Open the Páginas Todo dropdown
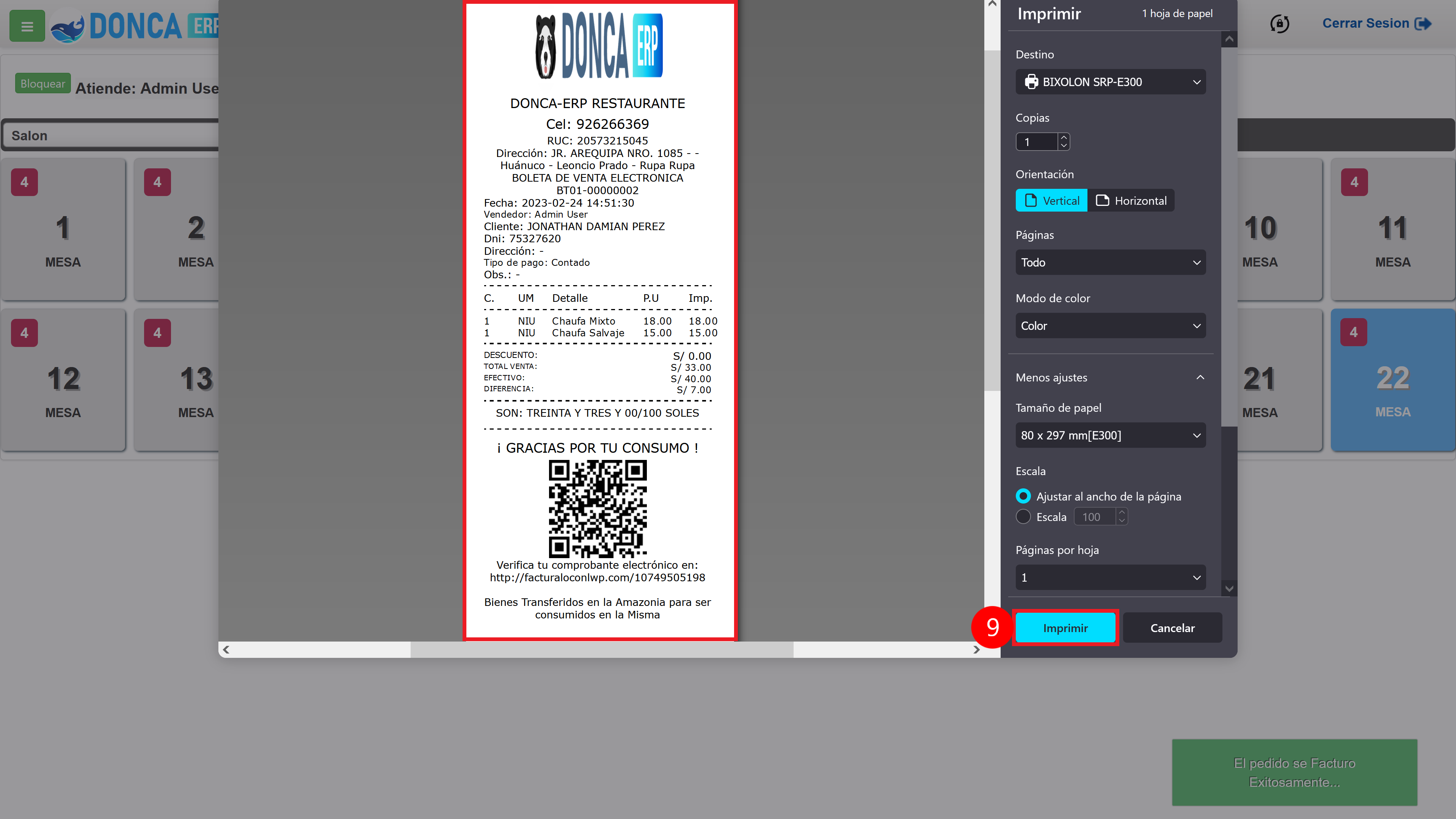 point(1110,262)
